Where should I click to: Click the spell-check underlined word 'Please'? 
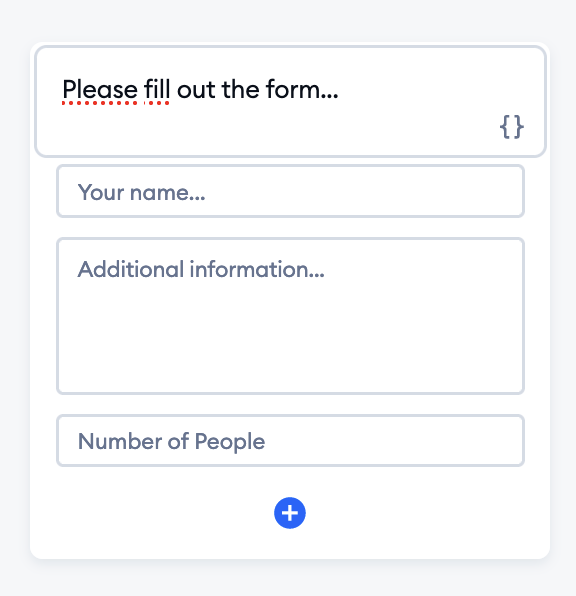100,90
